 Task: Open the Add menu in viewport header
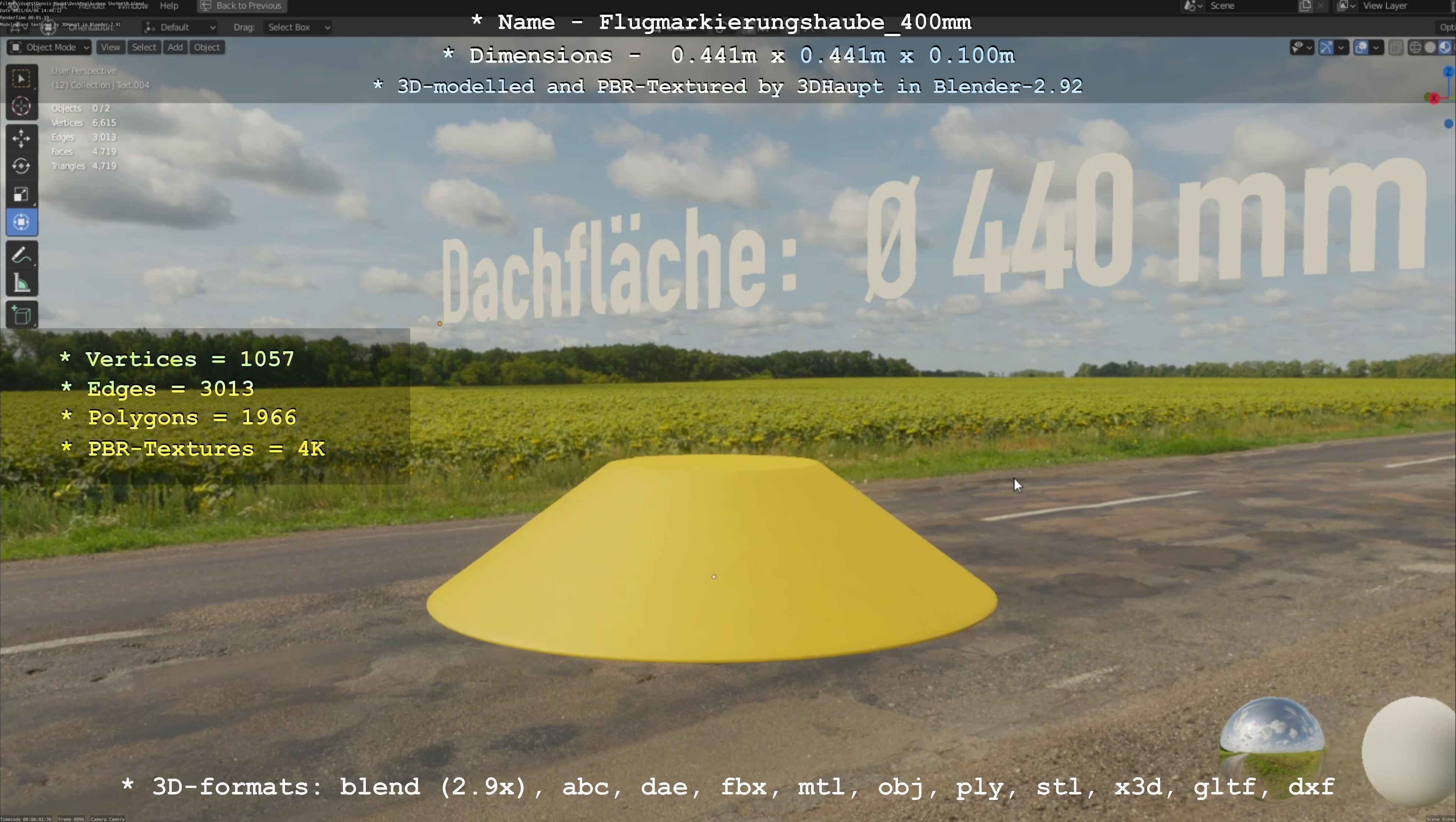coord(175,47)
